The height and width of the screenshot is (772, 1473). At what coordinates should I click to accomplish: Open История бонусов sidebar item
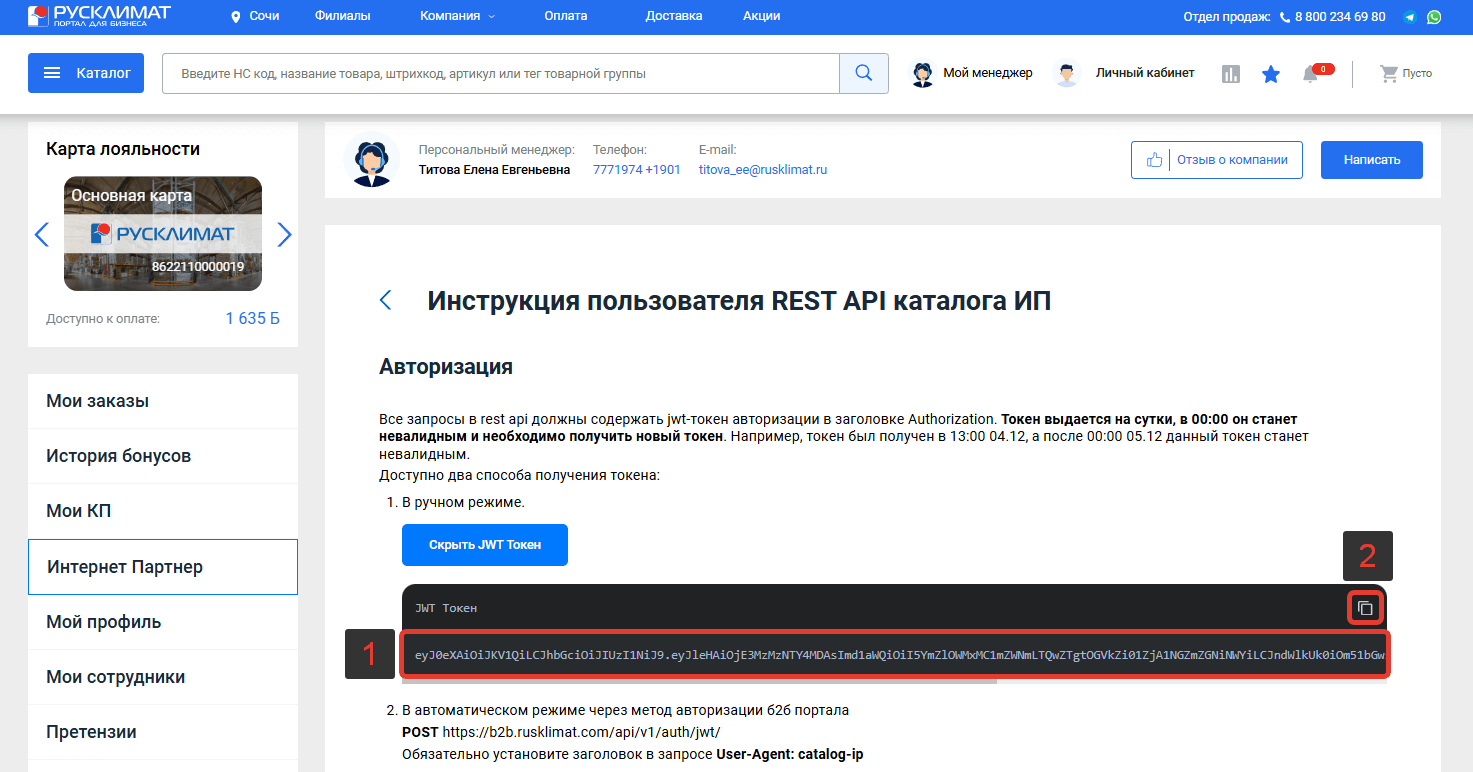click(x=163, y=456)
